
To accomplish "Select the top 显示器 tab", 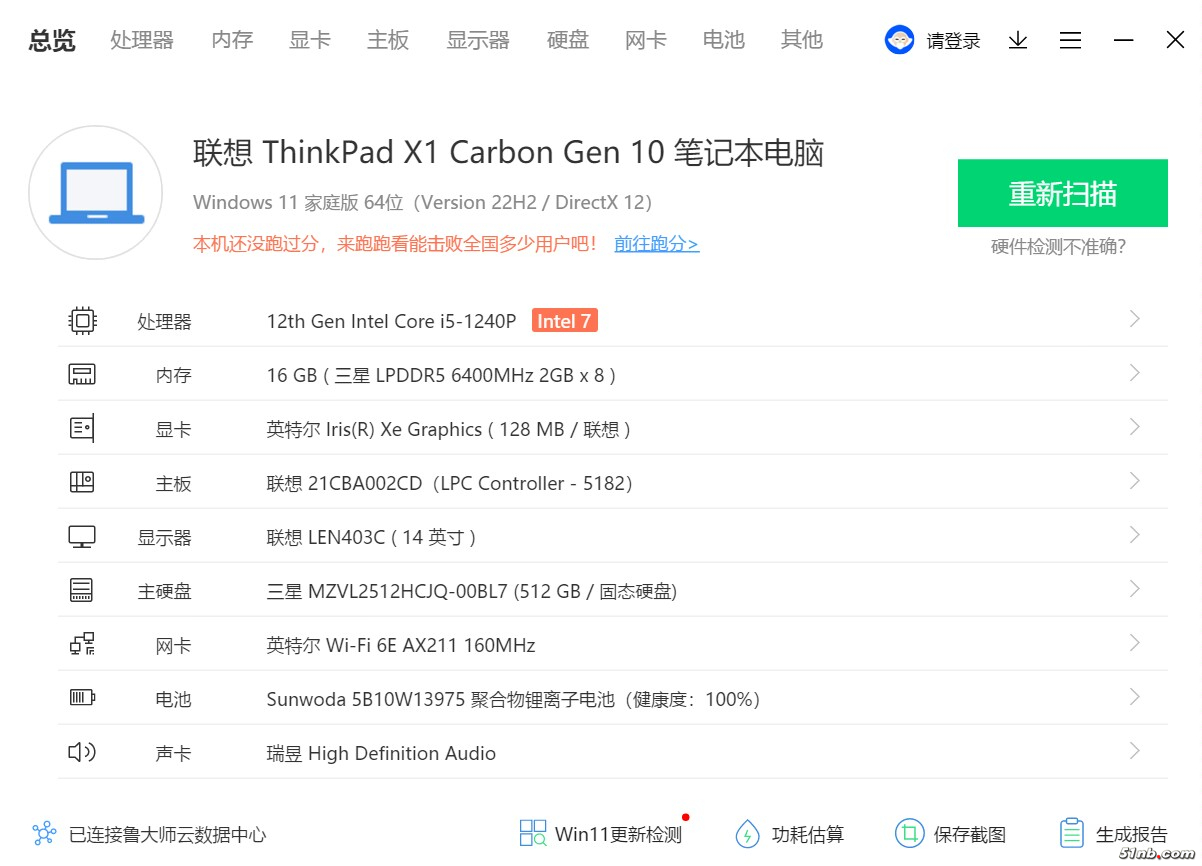I will (x=478, y=40).
